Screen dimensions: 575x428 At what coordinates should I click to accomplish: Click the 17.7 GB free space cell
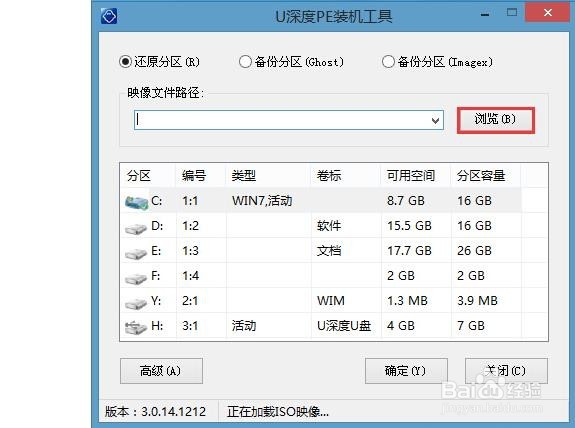click(x=410, y=250)
